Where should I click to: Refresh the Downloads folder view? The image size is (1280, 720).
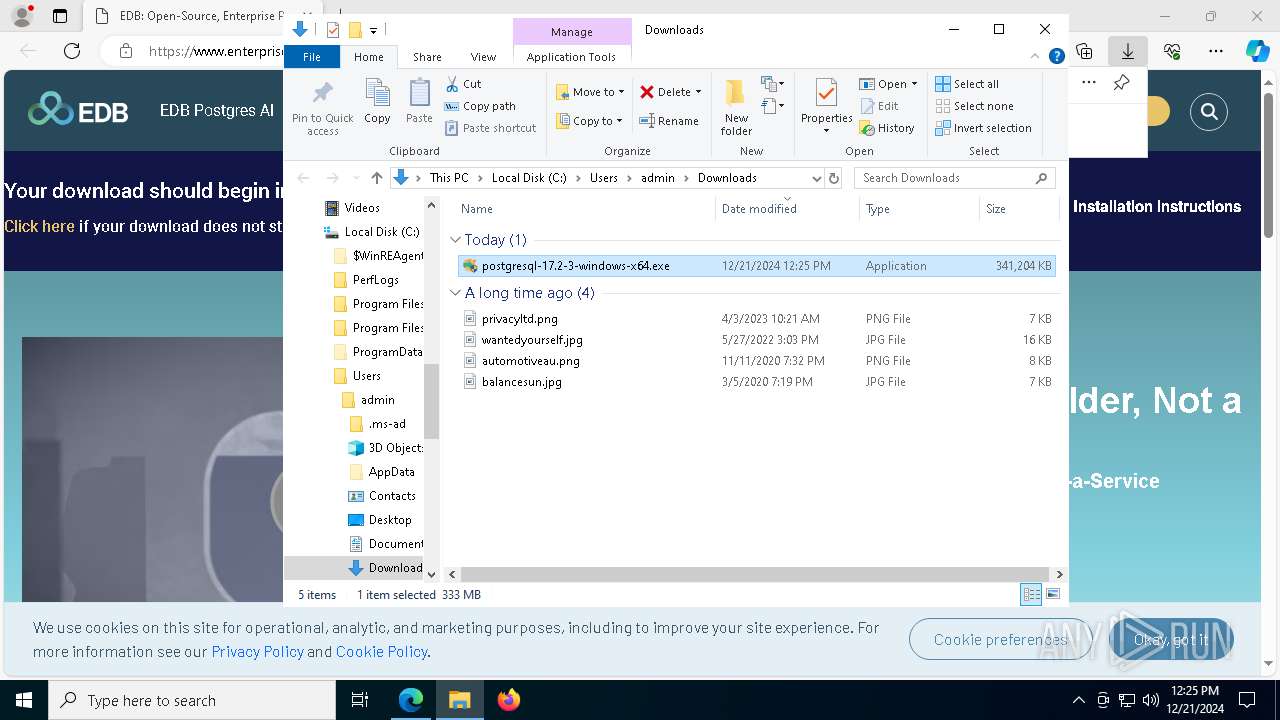coord(834,178)
